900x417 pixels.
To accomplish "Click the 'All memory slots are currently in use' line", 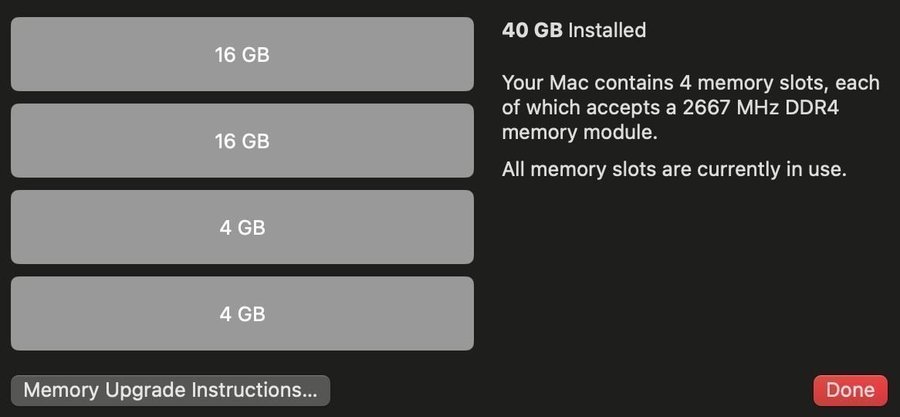I will tap(674, 170).
